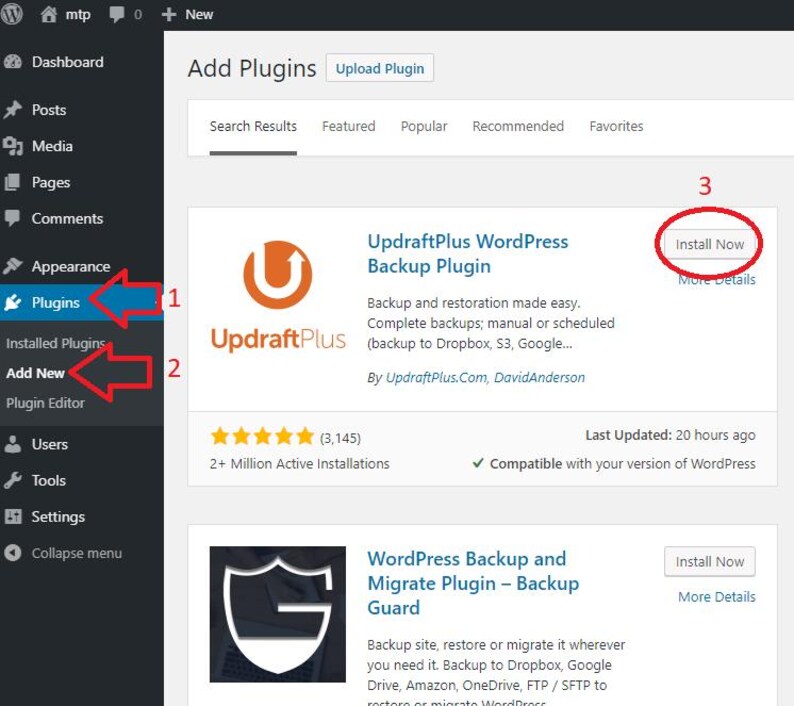Image resolution: width=794 pixels, height=706 pixels.
Task: Click the Media library icon
Action: [13, 146]
